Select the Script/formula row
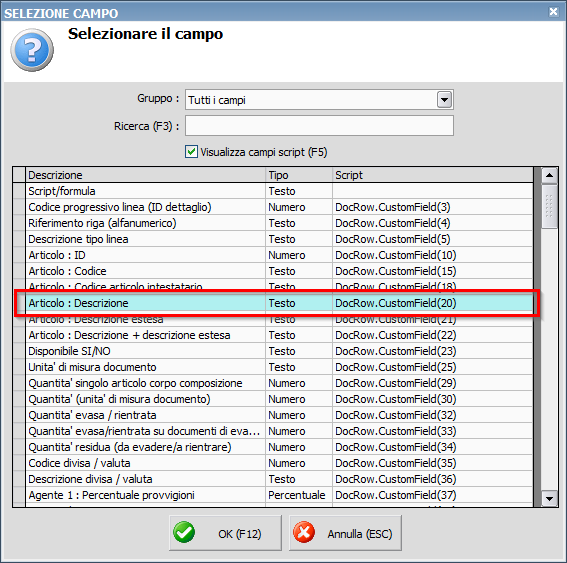The width and height of the screenshot is (567, 563). click(x=279, y=191)
